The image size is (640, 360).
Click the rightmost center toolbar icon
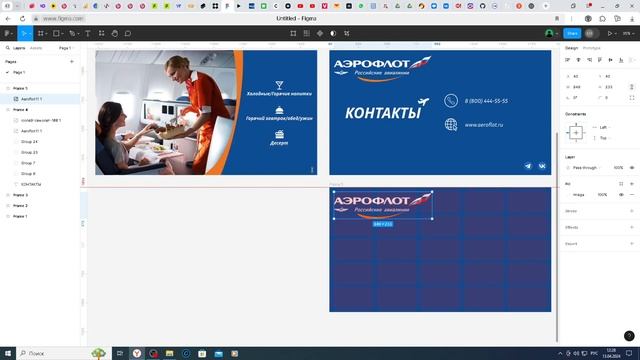point(347,33)
